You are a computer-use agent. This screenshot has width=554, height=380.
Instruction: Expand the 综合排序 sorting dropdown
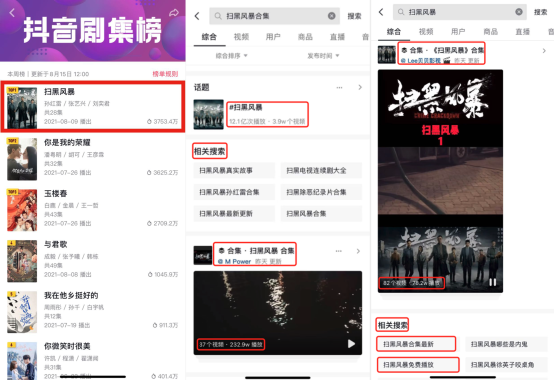[231, 56]
